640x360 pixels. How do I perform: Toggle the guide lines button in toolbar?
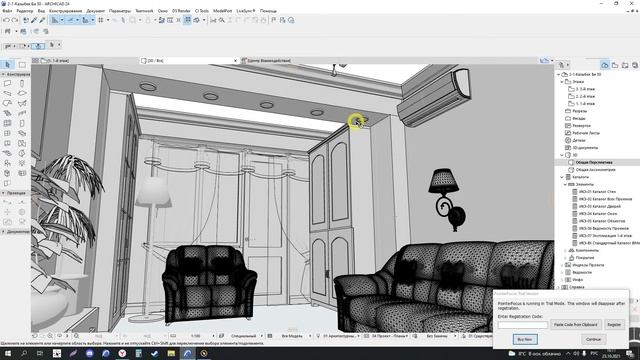tap(55, 20)
